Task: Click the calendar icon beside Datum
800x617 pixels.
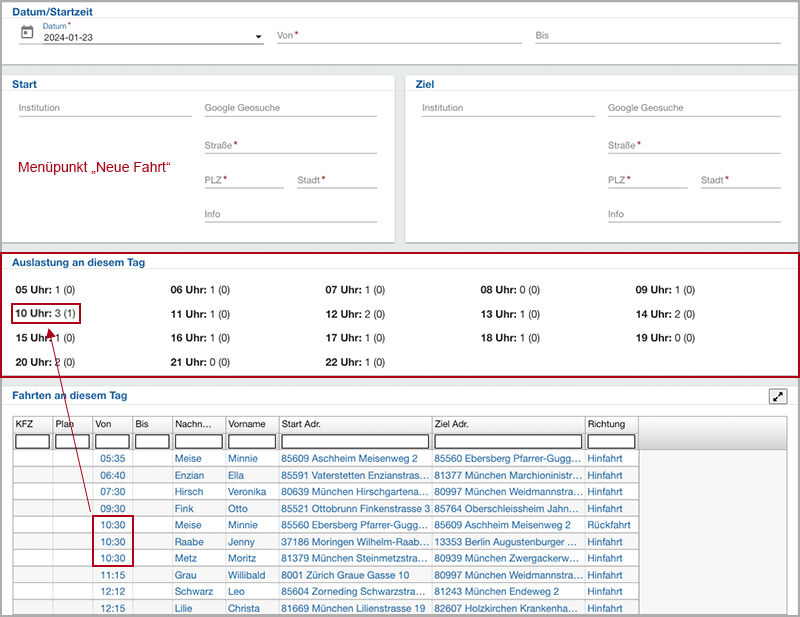Action: 27,32
